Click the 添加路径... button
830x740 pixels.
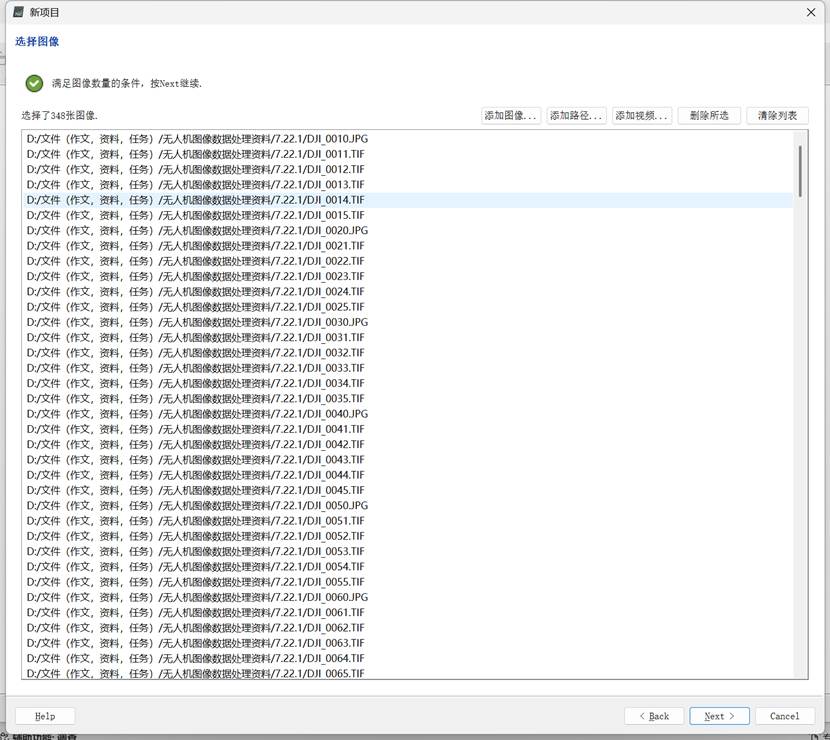pos(576,115)
